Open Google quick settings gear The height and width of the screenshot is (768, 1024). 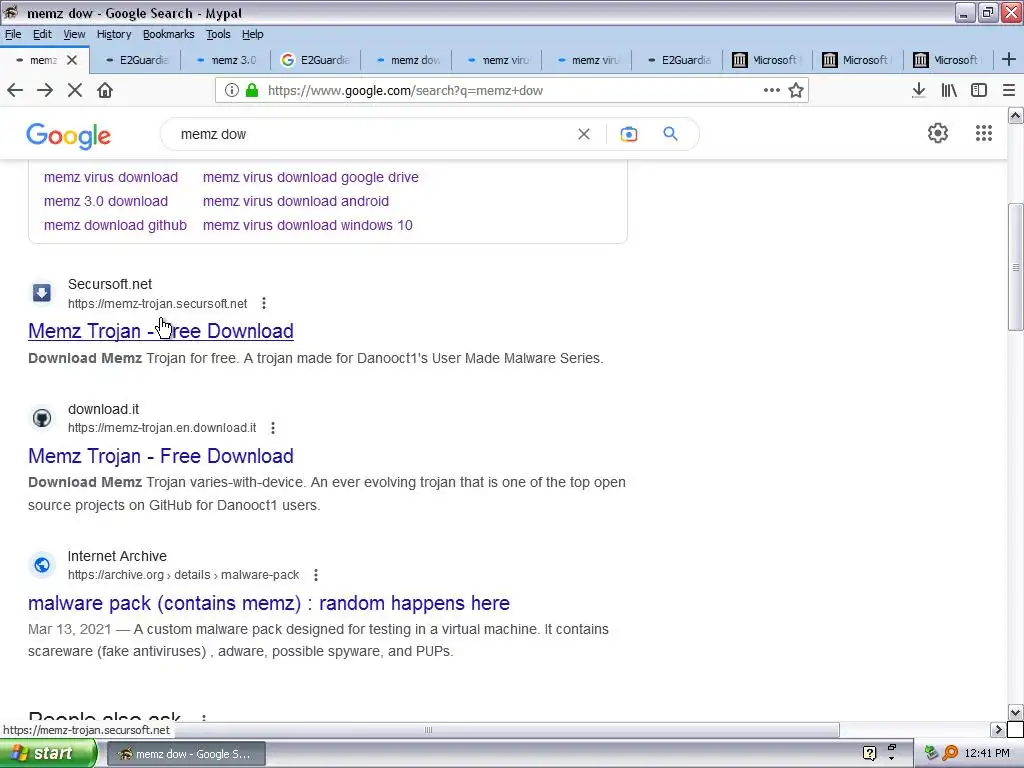[x=938, y=133]
